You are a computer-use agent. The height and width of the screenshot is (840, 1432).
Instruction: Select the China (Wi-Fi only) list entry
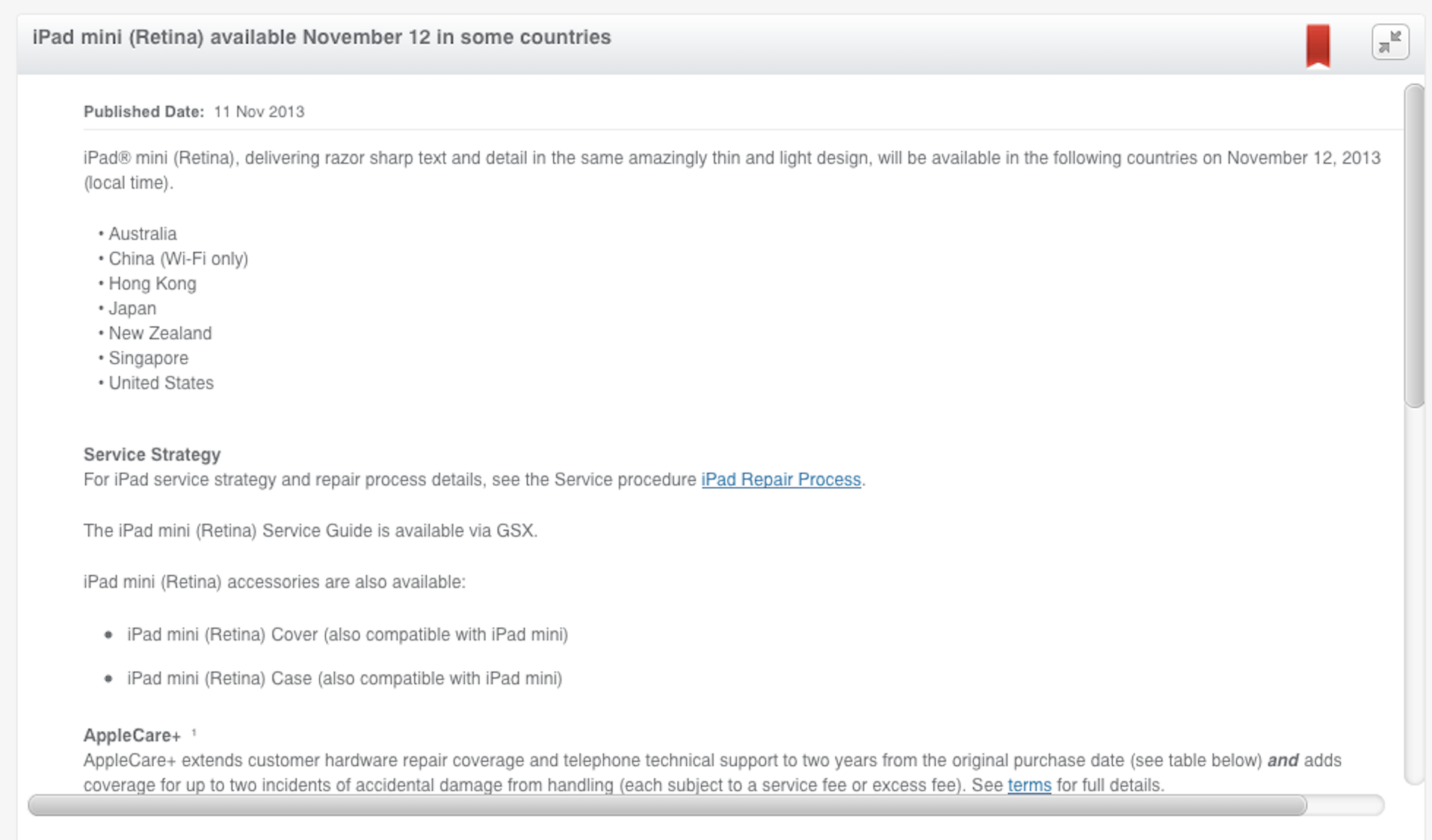pos(178,259)
